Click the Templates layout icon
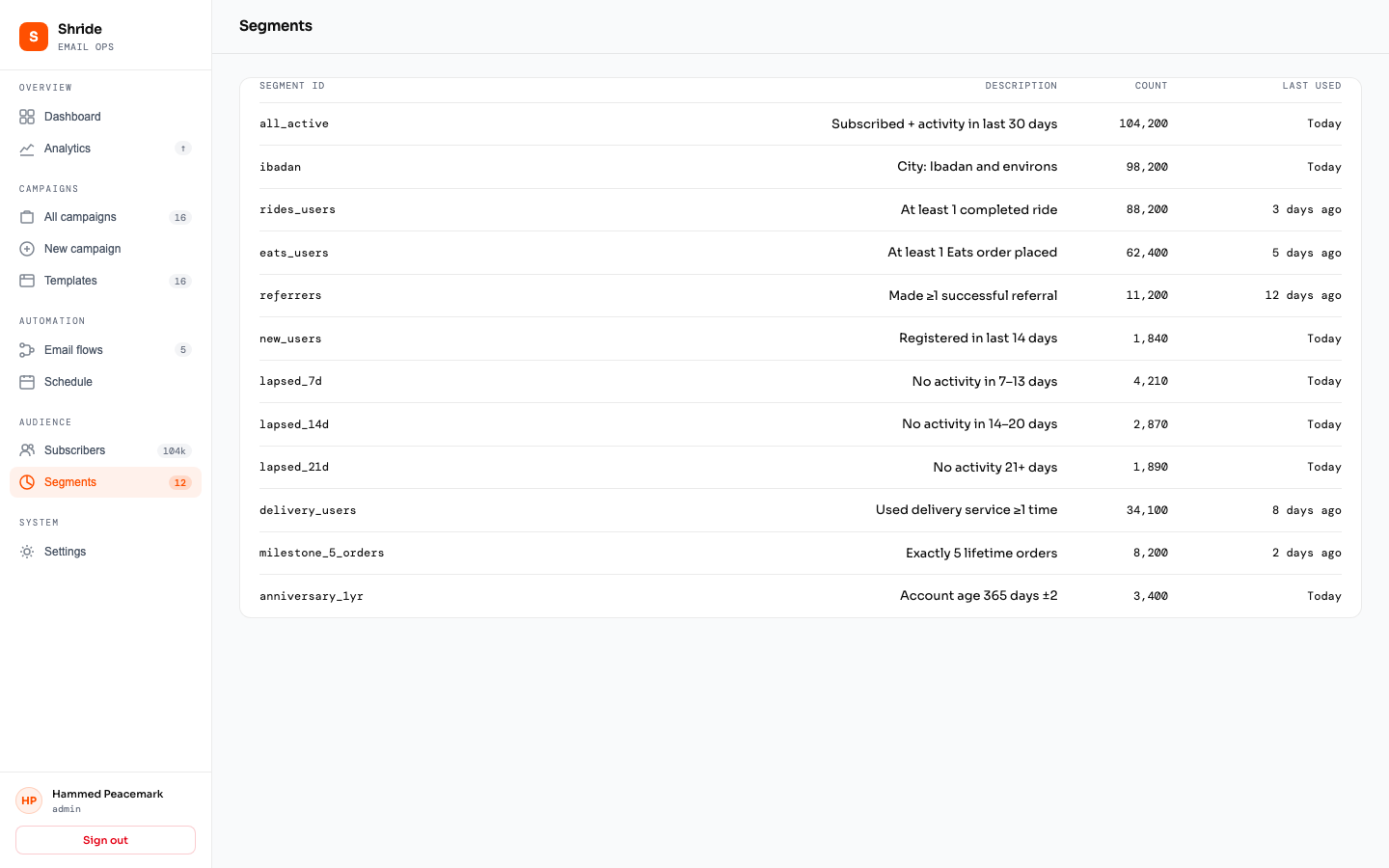 point(27,281)
